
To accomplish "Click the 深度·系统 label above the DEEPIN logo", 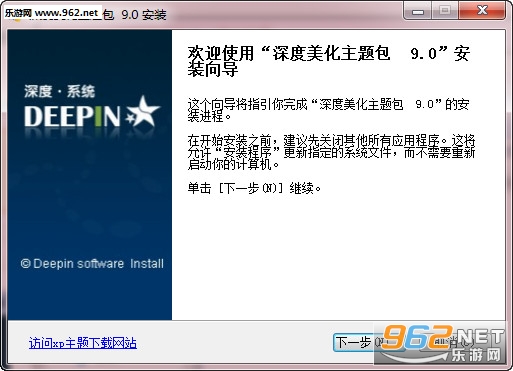I will (x=60, y=91).
